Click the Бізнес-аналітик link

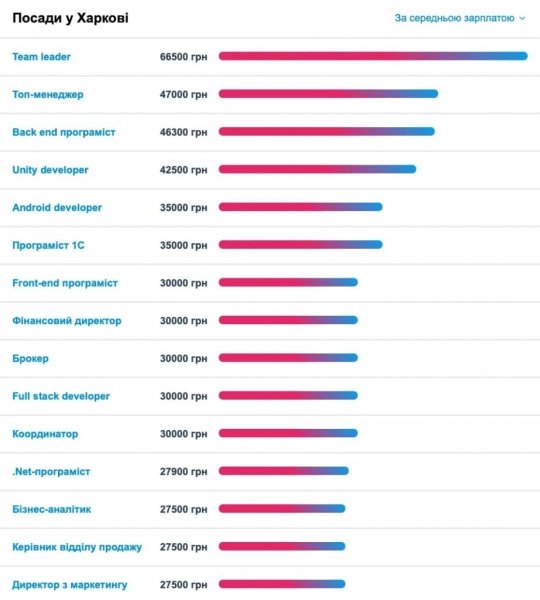pyautogui.click(x=52, y=509)
